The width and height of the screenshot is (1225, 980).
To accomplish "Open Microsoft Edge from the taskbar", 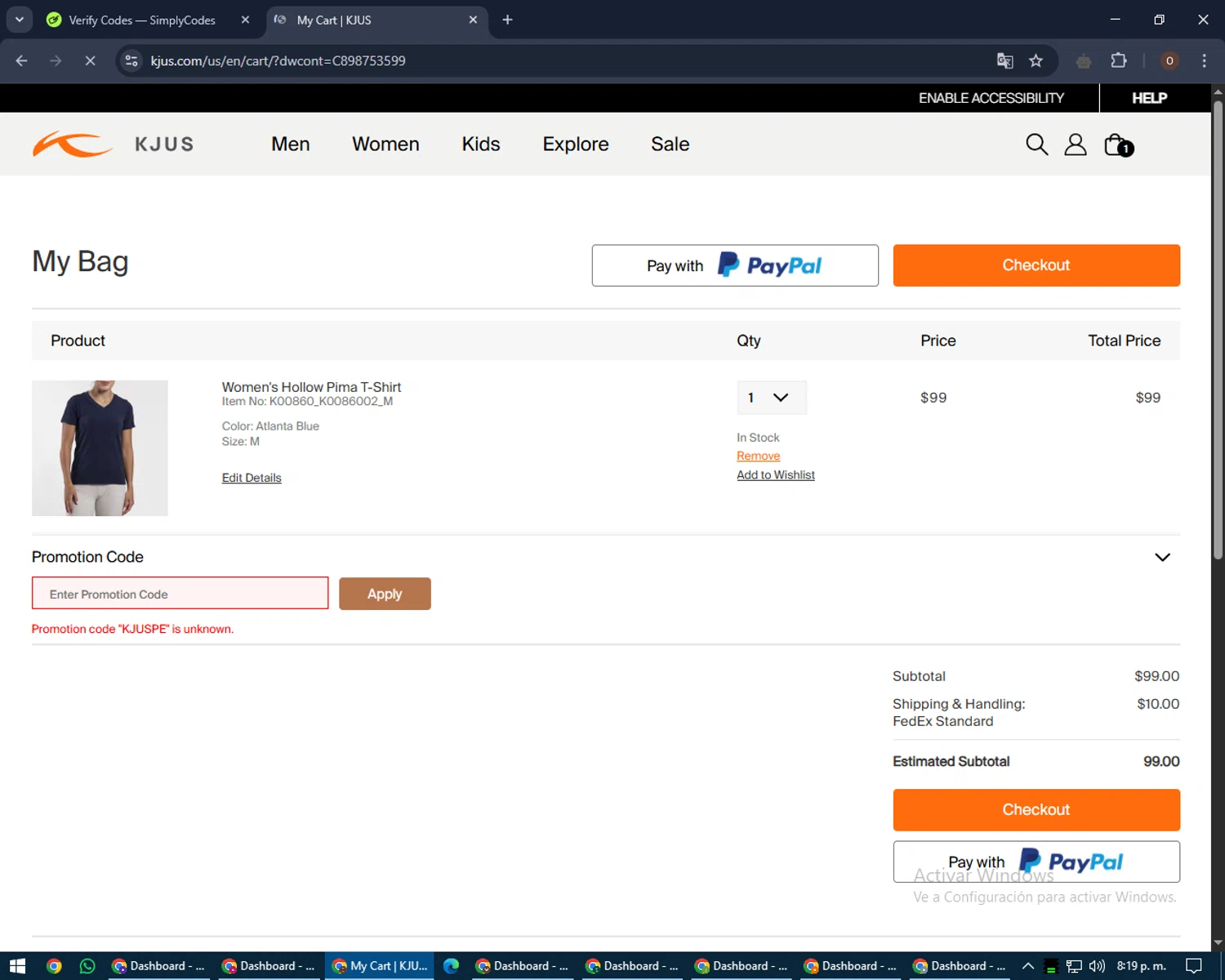I will (x=451, y=966).
